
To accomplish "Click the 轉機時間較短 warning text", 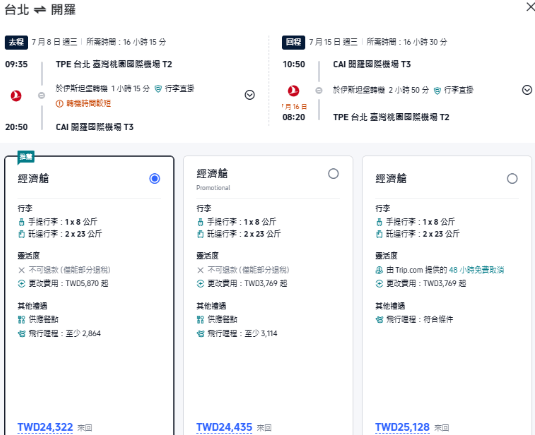I will [x=89, y=103].
